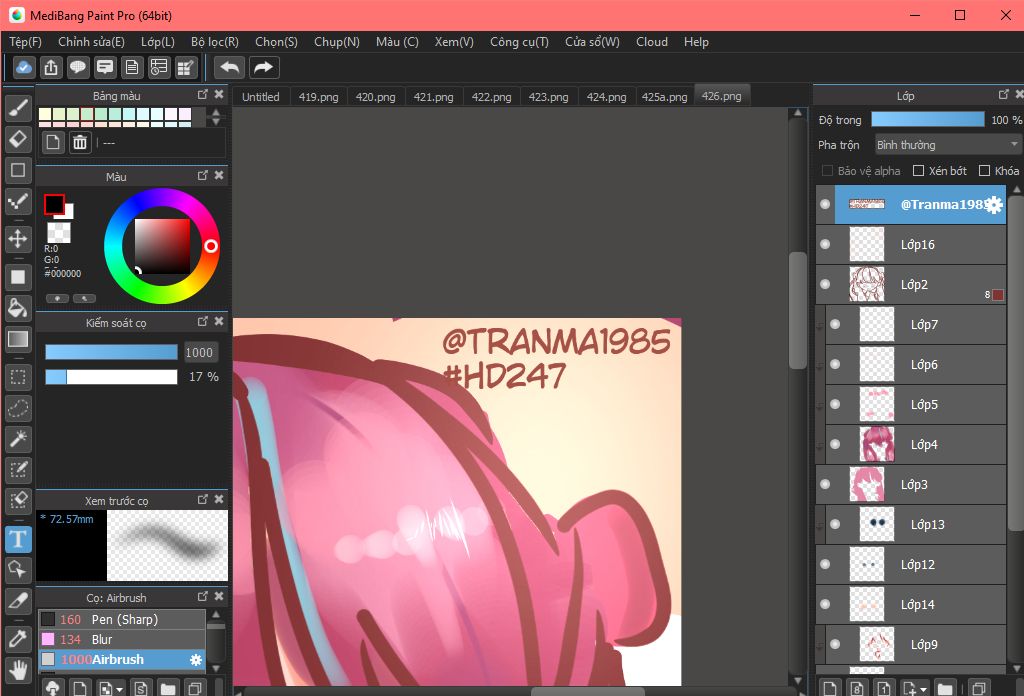Hide the Lớp2 layer
Screen dimensions: 1024x696
[825, 284]
